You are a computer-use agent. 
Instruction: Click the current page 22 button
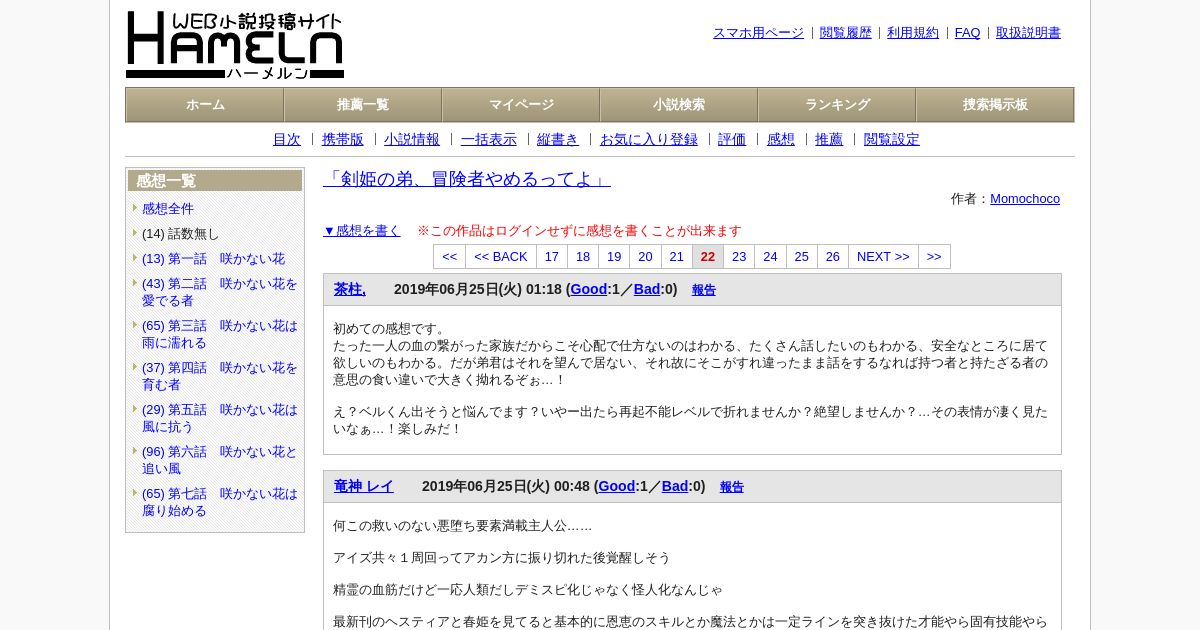[x=708, y=257]
